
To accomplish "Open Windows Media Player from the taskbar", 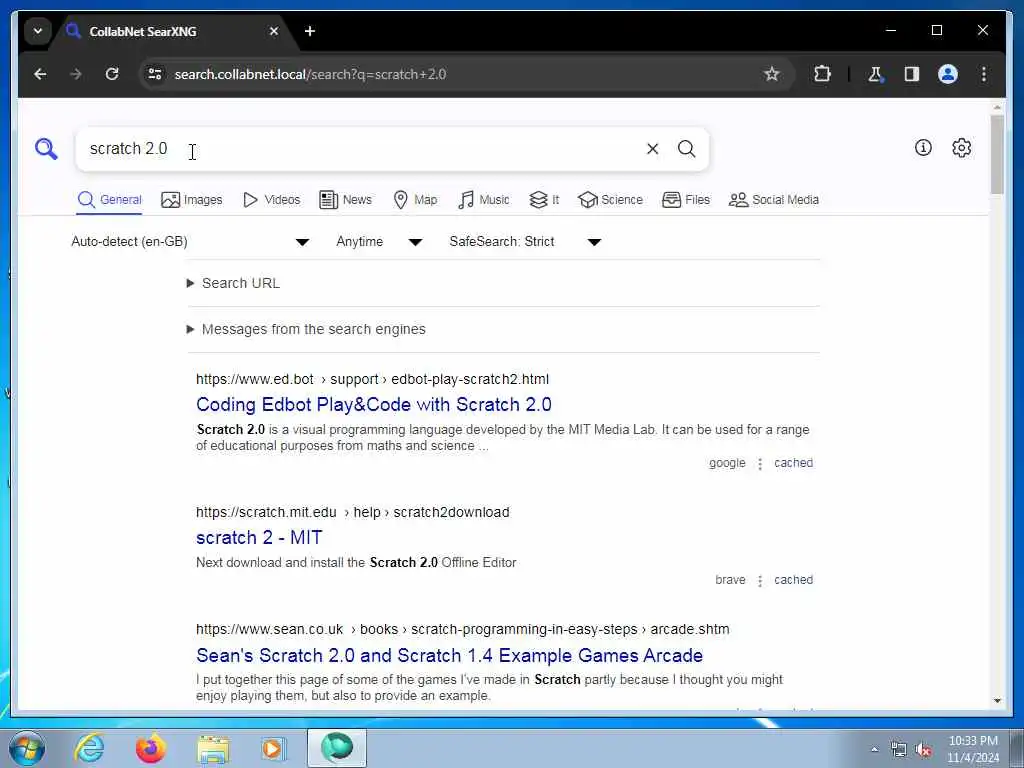I will 272,748.
